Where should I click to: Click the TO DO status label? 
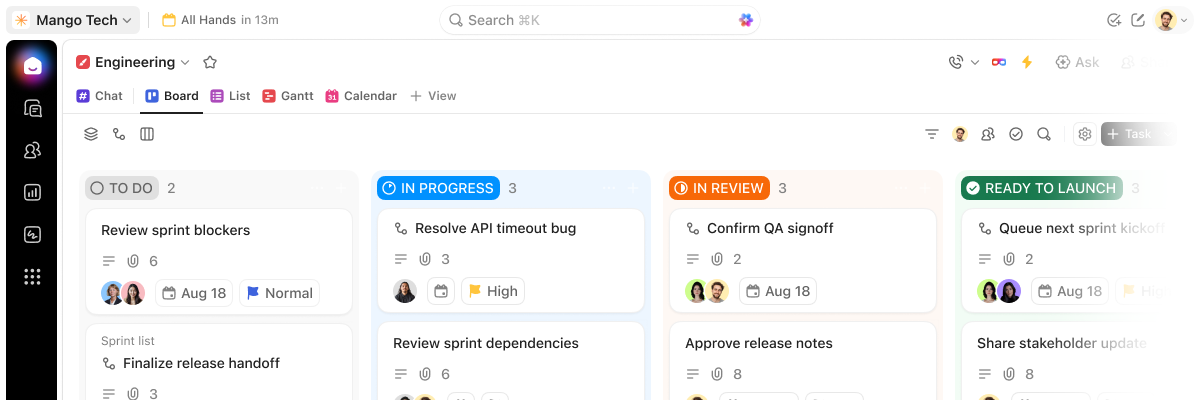pos(122,188)
